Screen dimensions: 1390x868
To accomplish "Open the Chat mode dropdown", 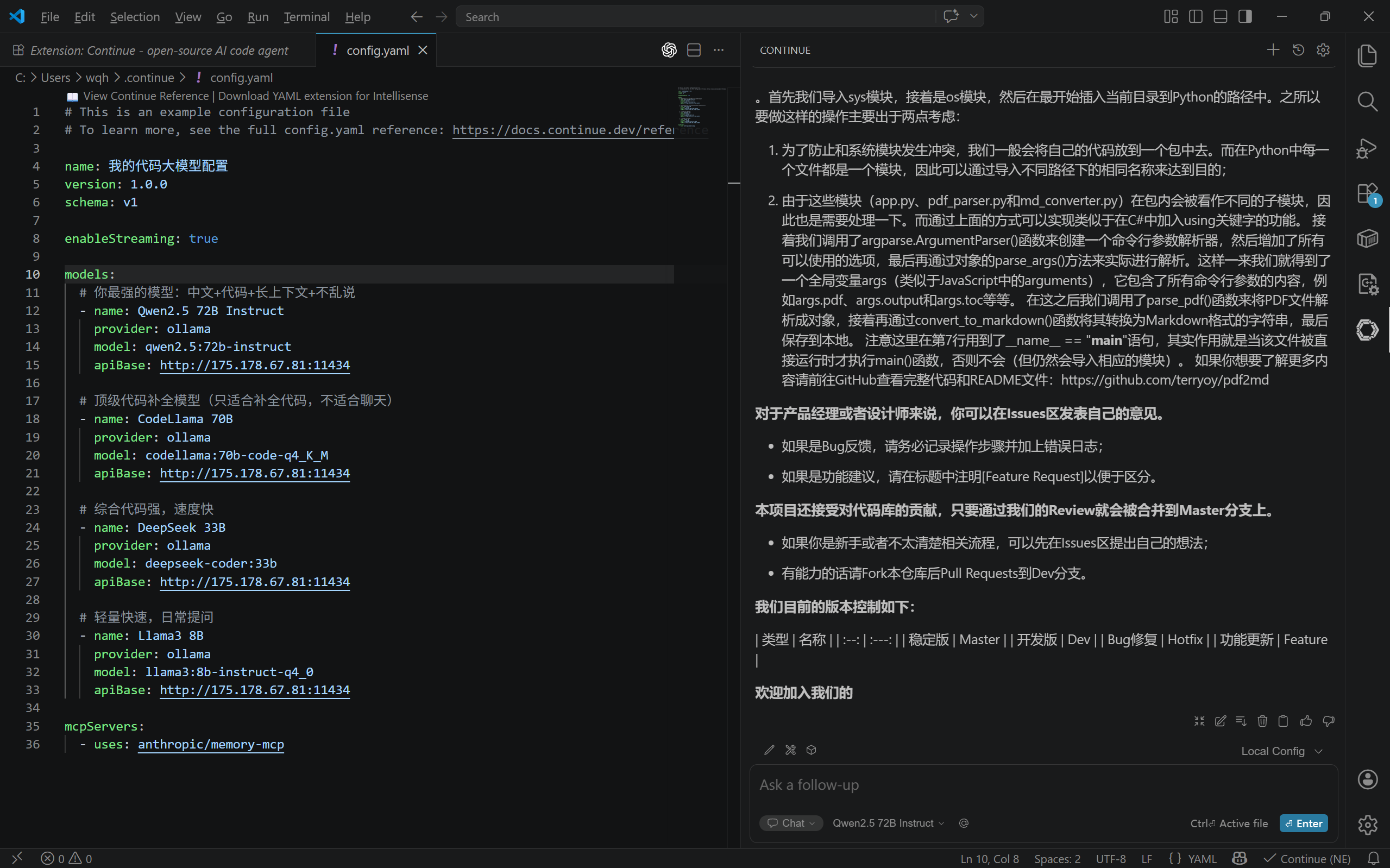I will pyautogui.click(x=791, y=823).
